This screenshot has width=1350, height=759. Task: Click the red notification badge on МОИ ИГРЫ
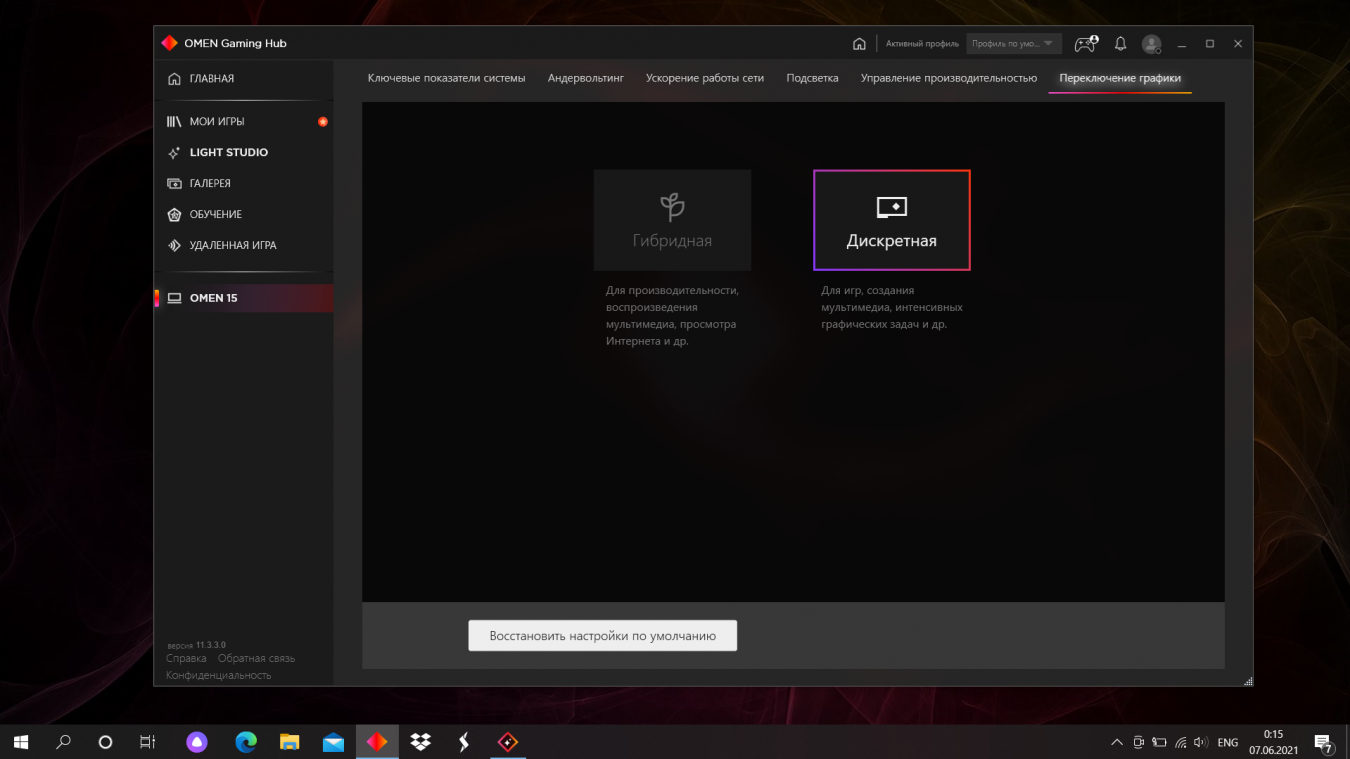pos(323,122)
